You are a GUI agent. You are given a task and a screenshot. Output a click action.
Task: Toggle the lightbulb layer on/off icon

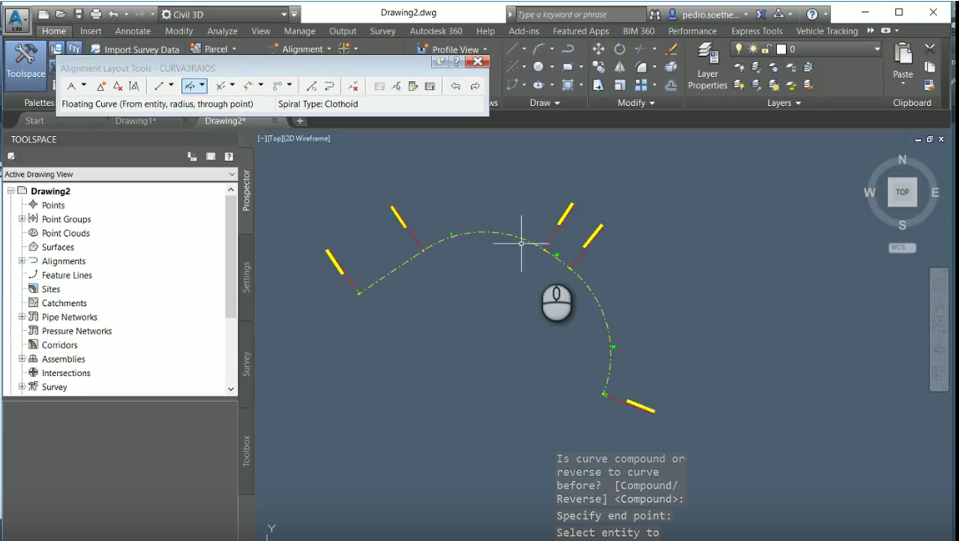click(x=739, y=49)
